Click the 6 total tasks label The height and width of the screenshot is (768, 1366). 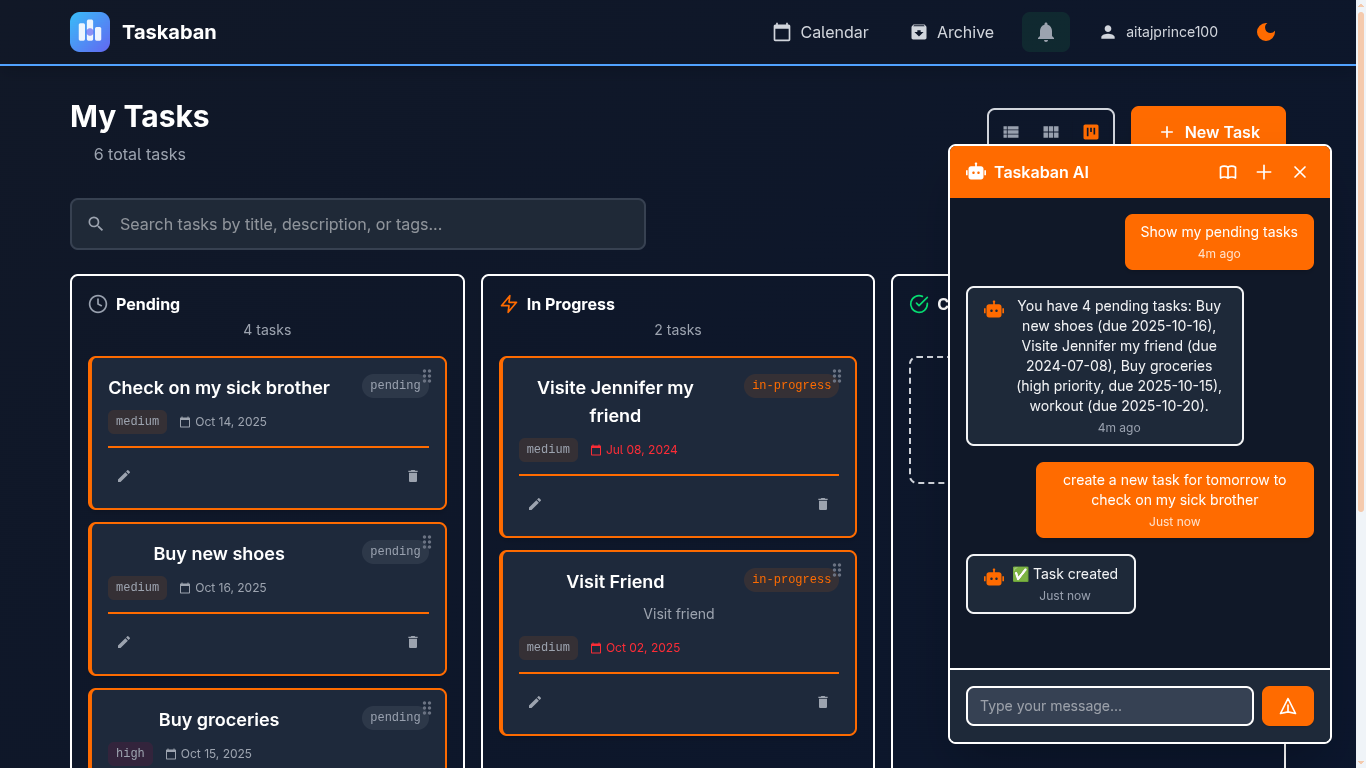(140, 154)
